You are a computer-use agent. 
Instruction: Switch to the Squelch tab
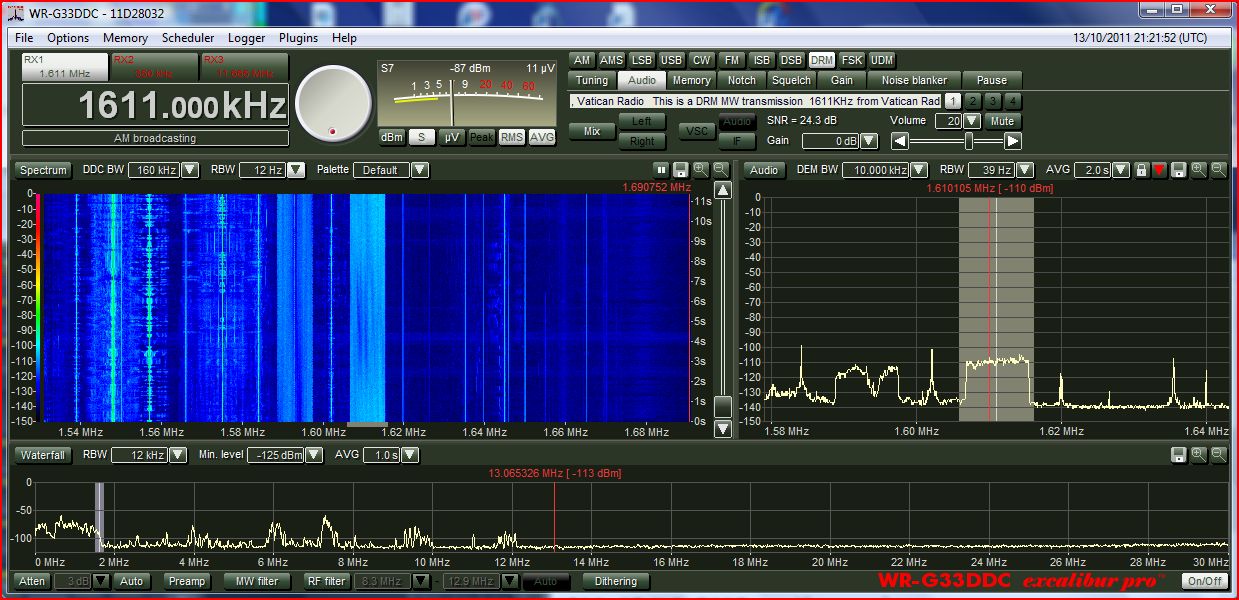792,80
